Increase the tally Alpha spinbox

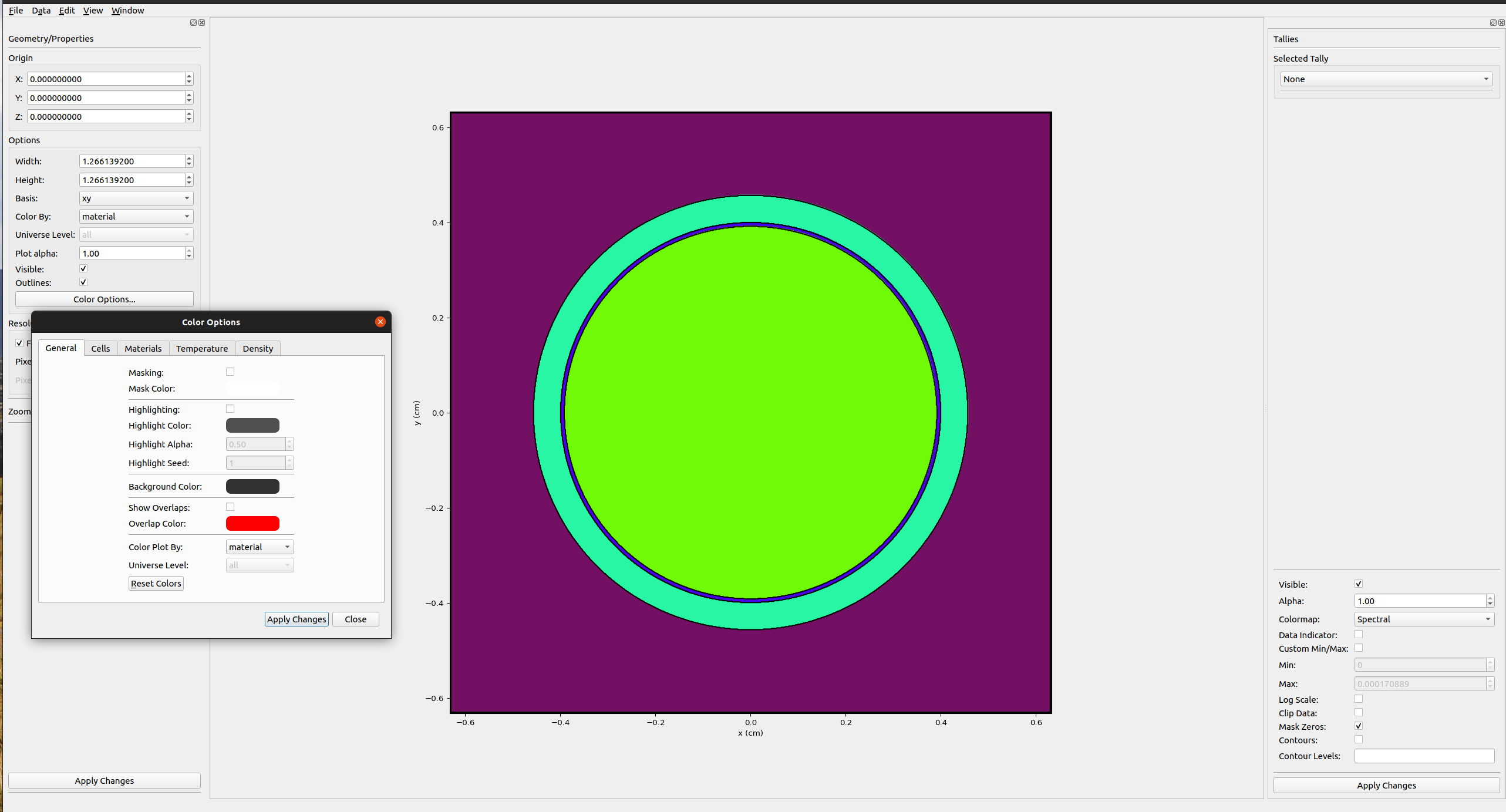[x=1490, y=598]
